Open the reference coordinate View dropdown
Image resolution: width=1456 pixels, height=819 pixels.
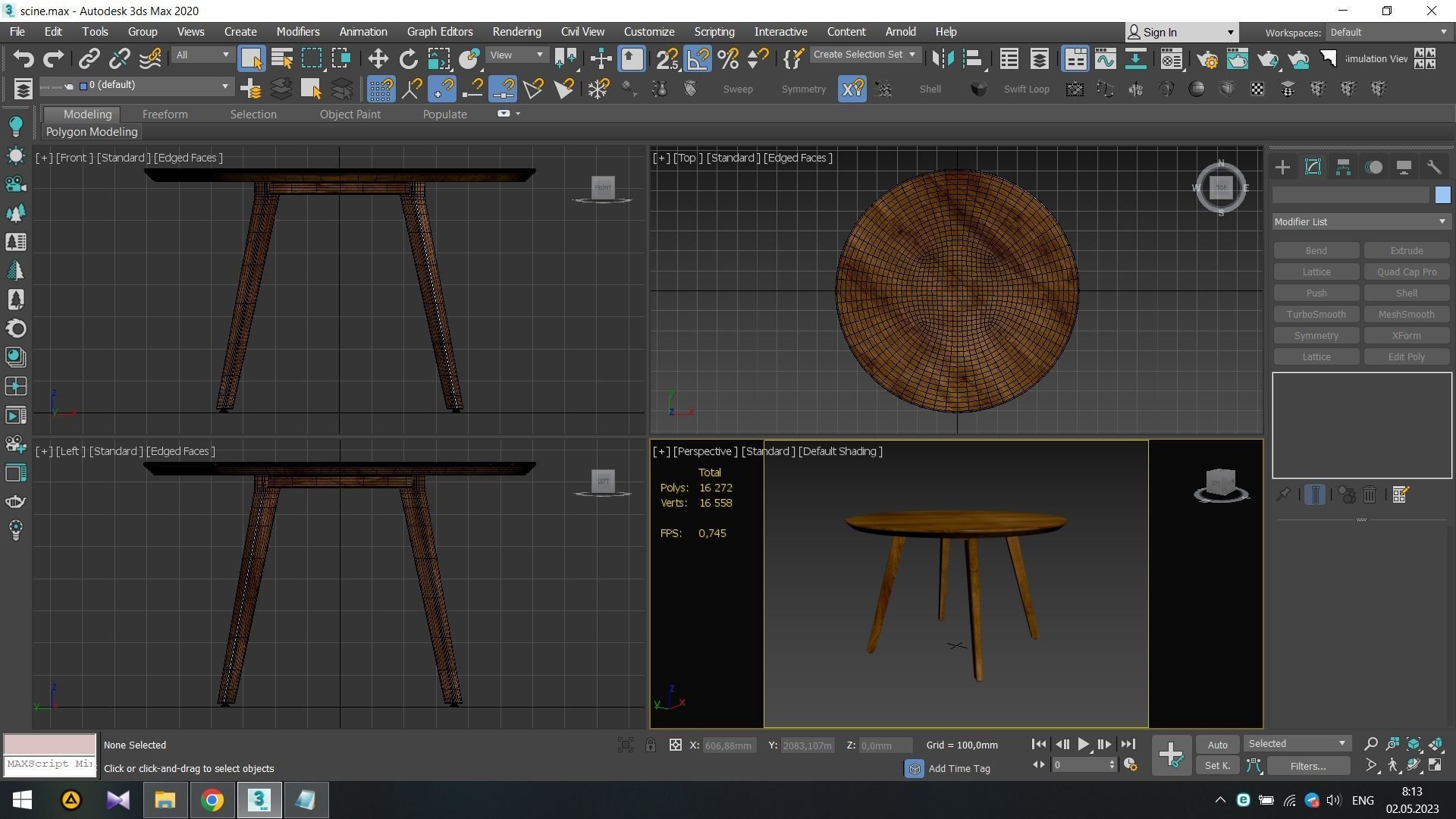(517, 55)
